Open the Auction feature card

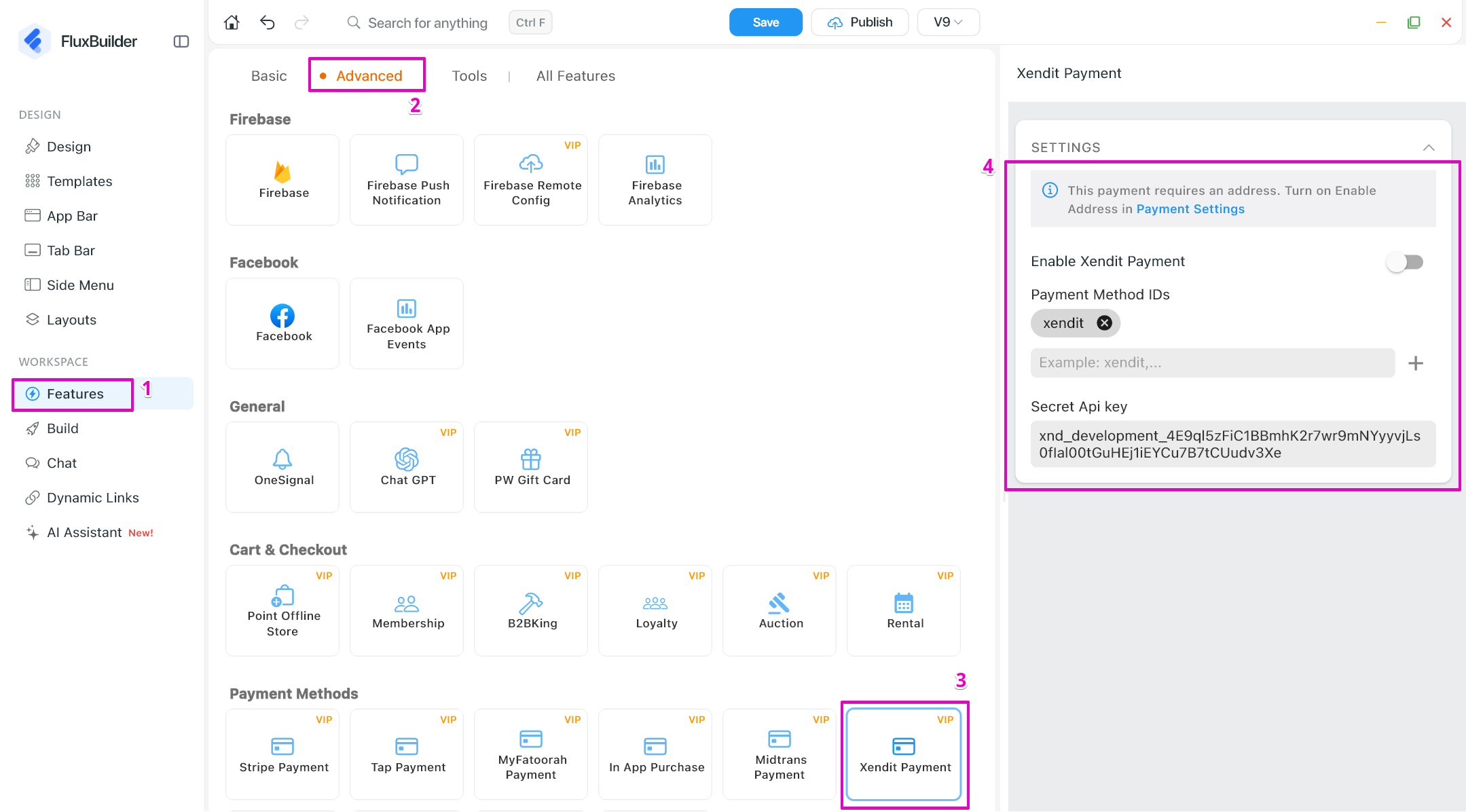pyautogui.click(x=780, y=611)
